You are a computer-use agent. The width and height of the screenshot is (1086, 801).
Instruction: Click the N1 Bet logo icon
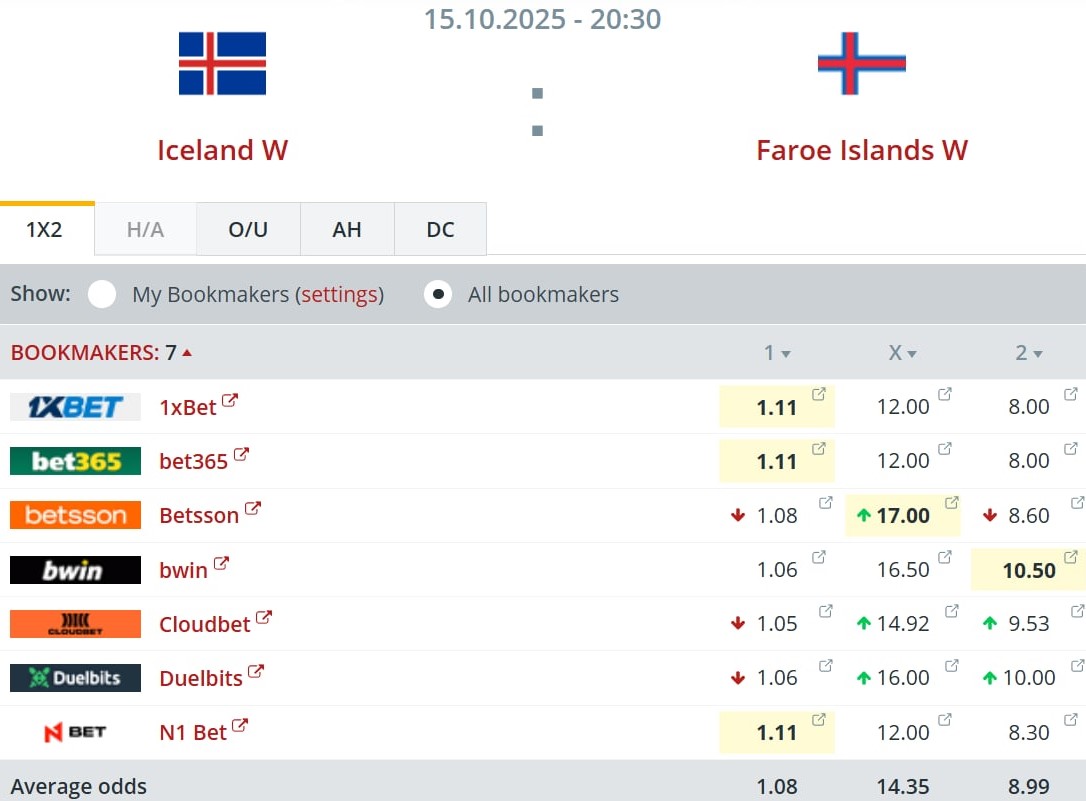pos(75,732)
